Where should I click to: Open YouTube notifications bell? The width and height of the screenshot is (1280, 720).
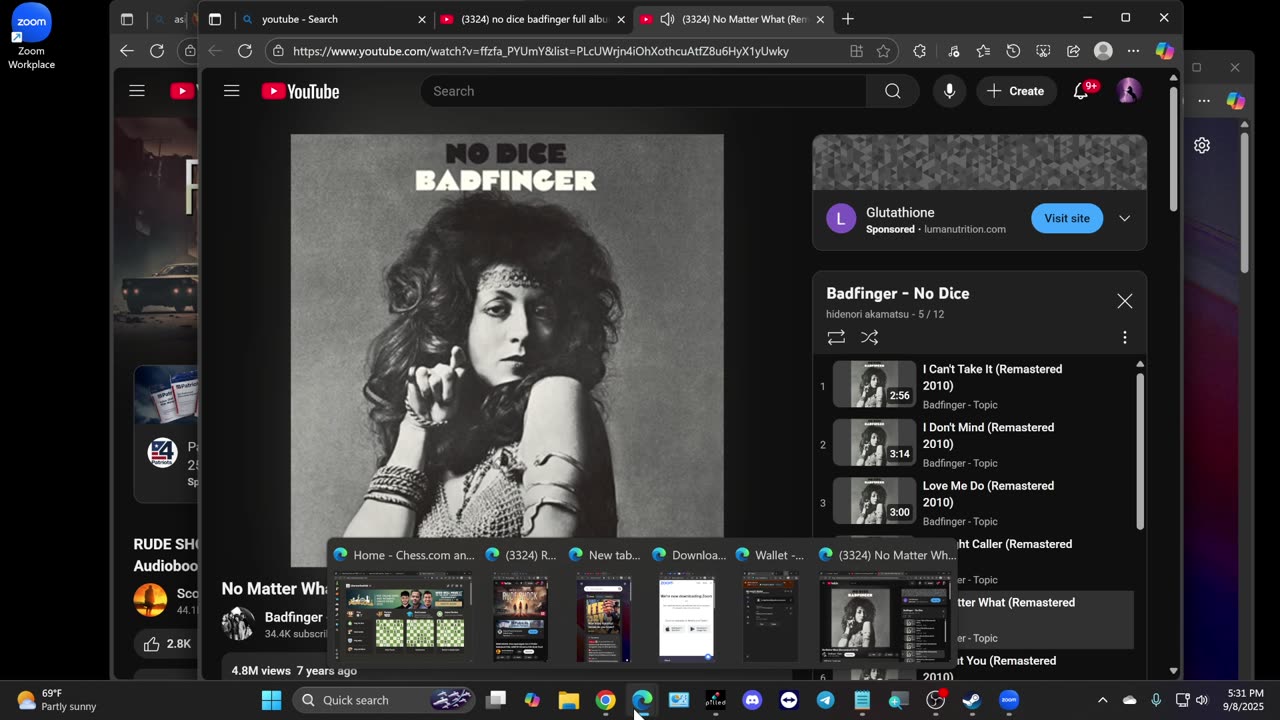[x=1081, y=91]
